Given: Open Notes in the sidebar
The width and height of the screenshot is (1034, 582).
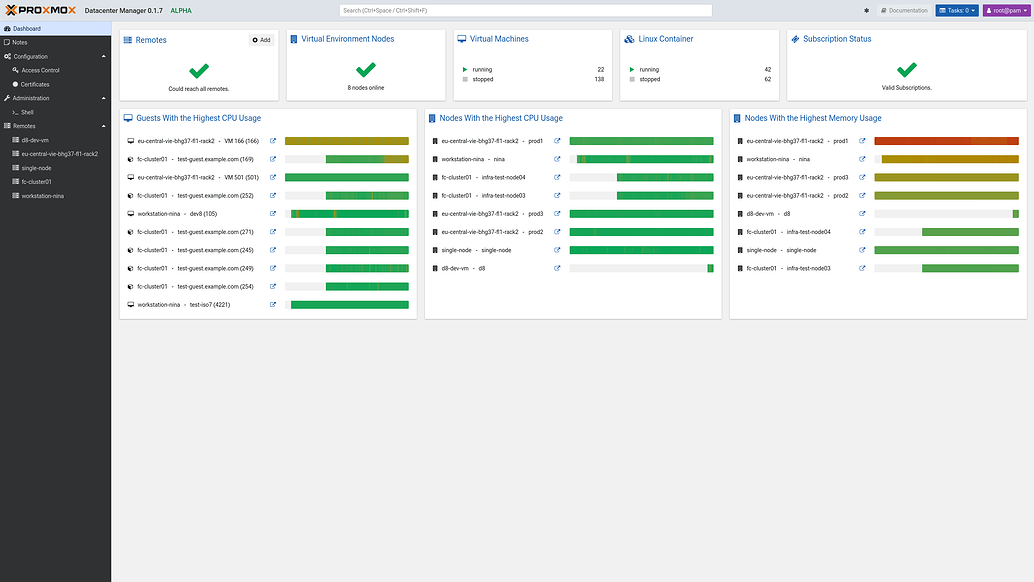Looking at the screenshot, I should (x=22, y=42).
